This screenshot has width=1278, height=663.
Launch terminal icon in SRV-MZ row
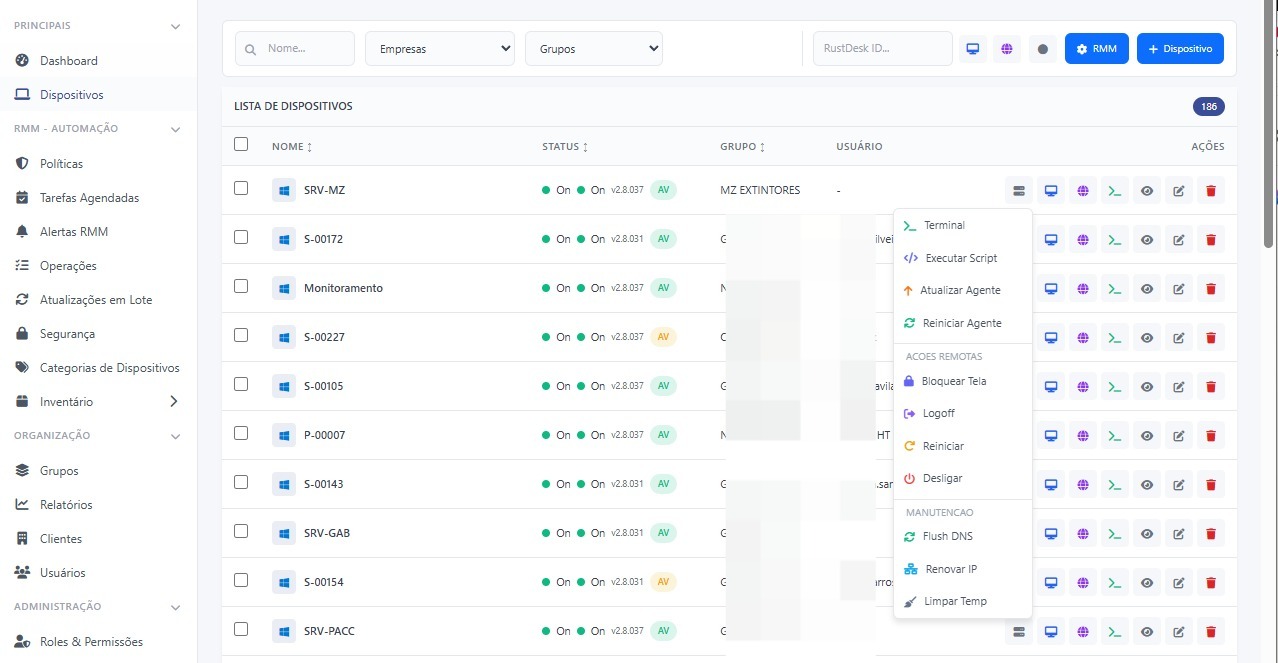[x=1114, y=190]
